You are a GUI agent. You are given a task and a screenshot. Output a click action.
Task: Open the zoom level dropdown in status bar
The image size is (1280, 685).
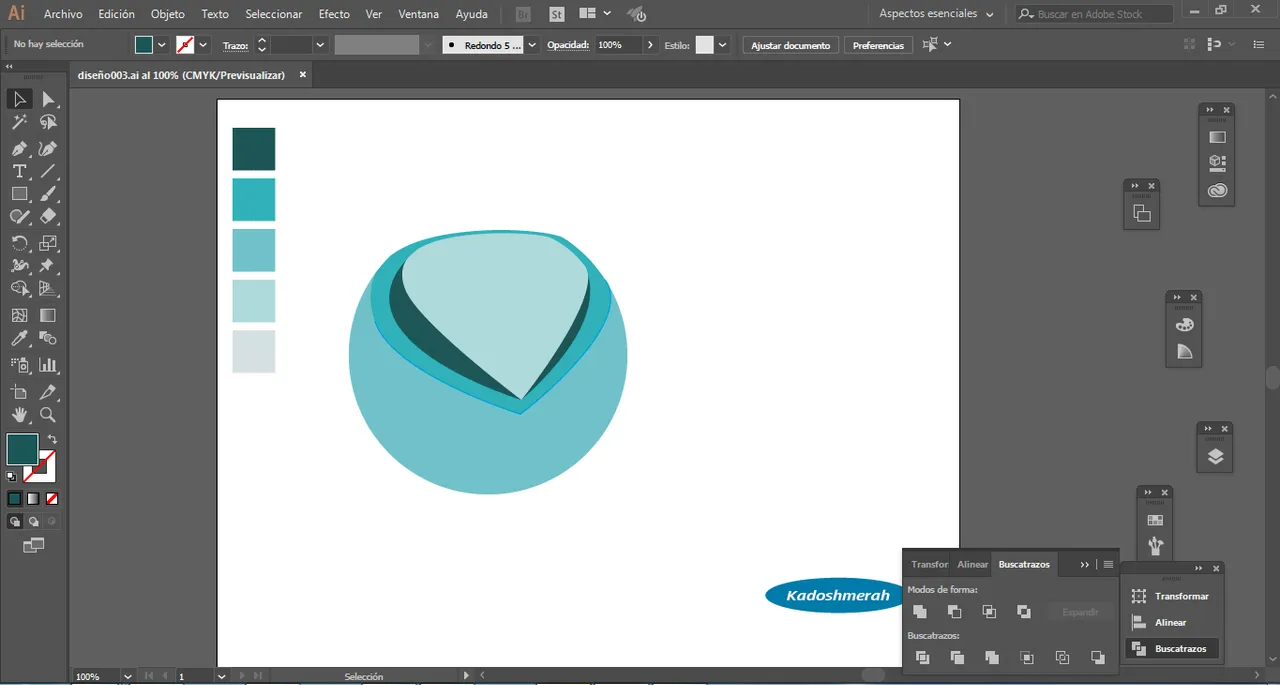(x=127, y=677)
